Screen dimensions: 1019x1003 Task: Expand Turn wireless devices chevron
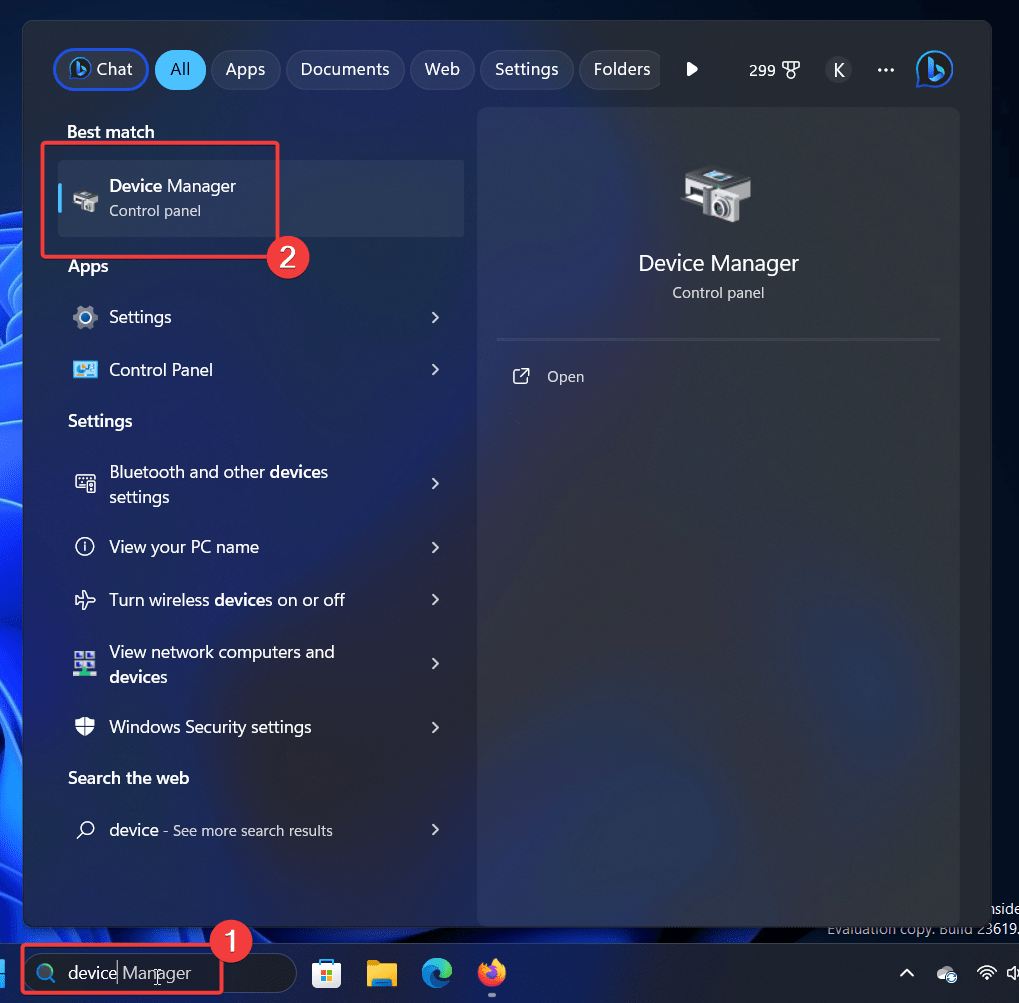click(x=435, y=599)
